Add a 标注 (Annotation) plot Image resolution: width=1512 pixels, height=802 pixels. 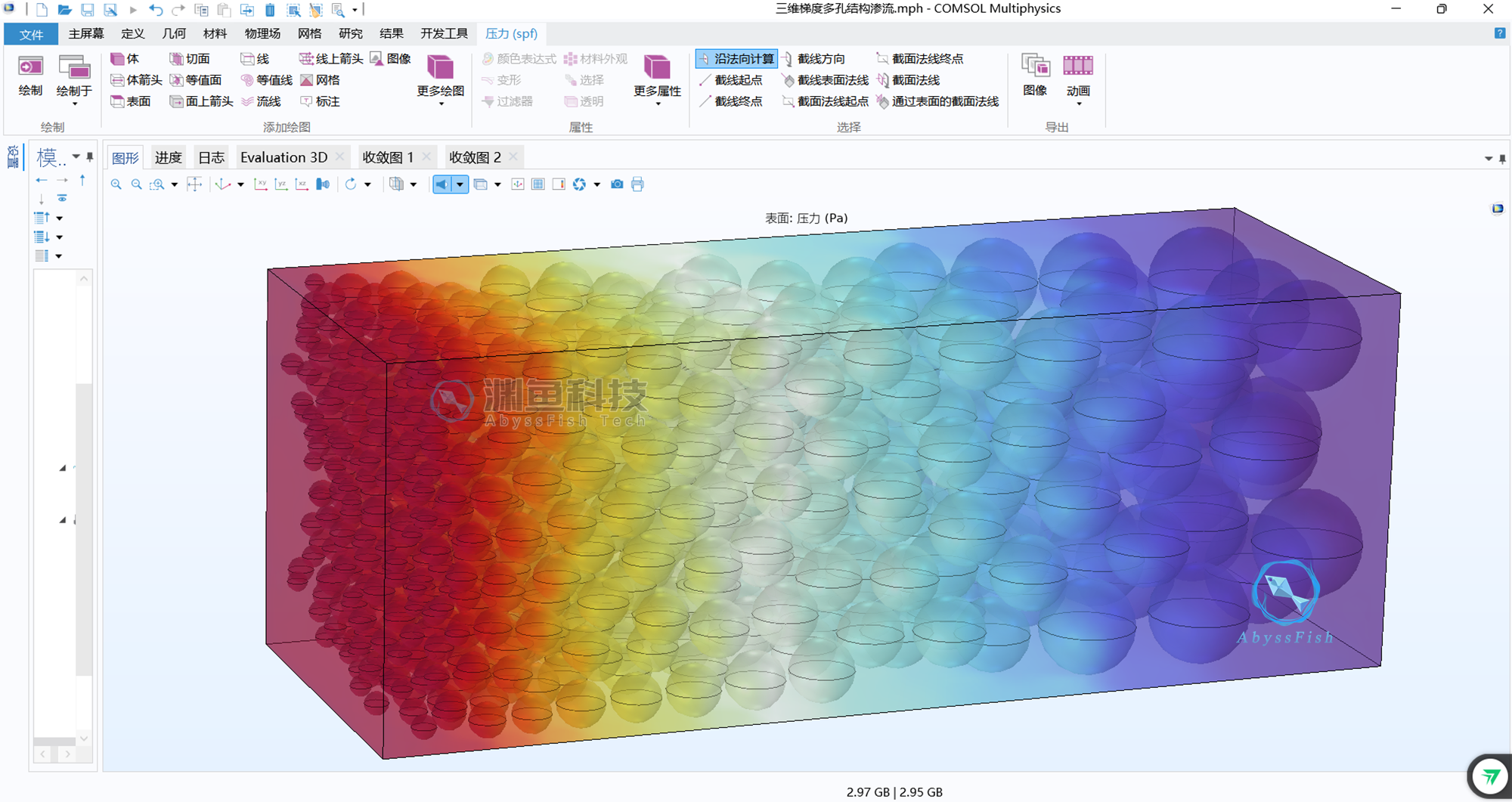320,101
